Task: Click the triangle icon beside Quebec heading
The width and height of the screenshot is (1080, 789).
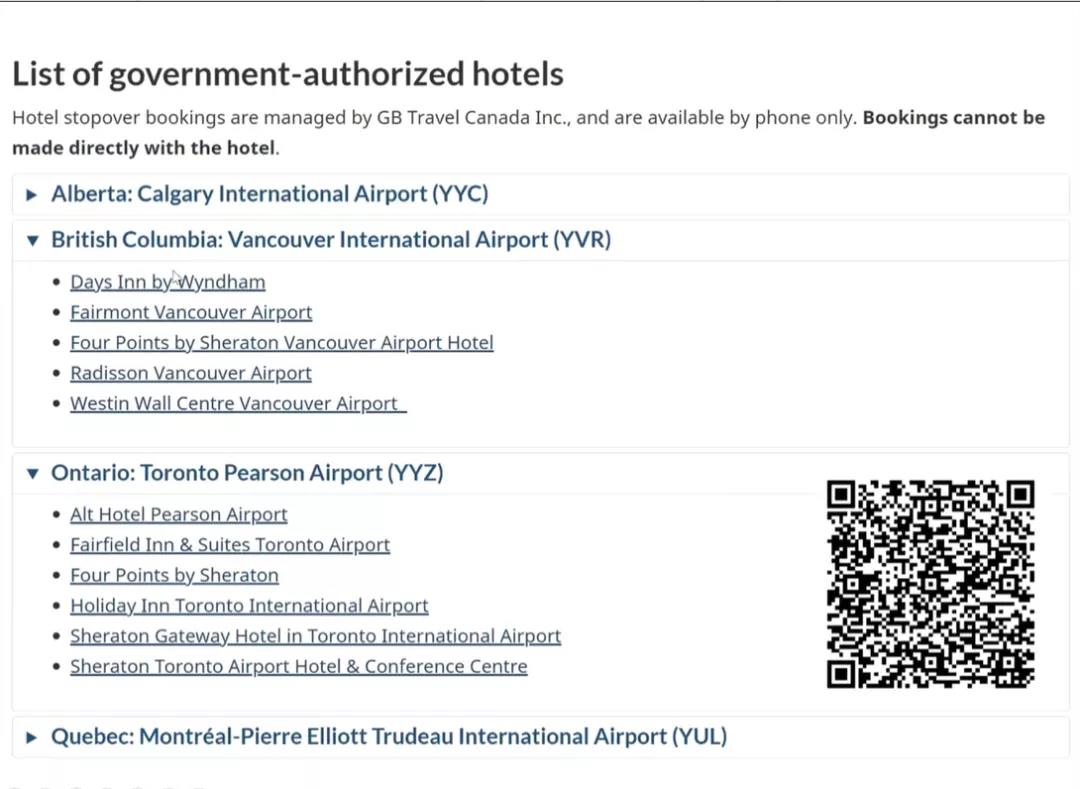Action: (31, 737)
